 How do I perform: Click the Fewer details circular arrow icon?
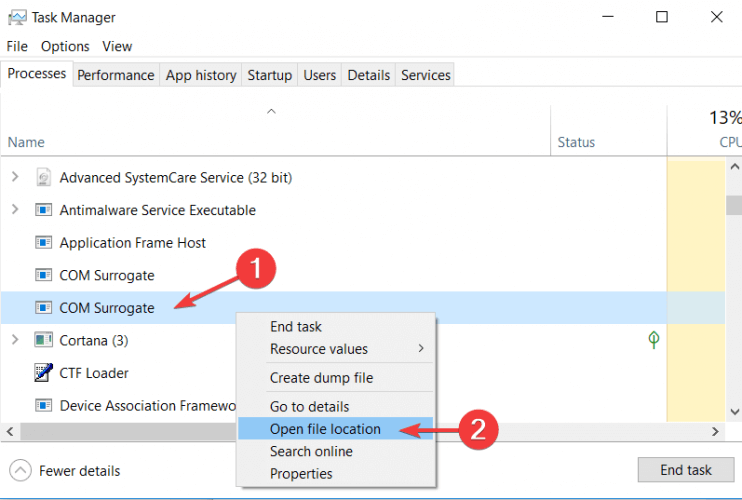pos(20,471)
